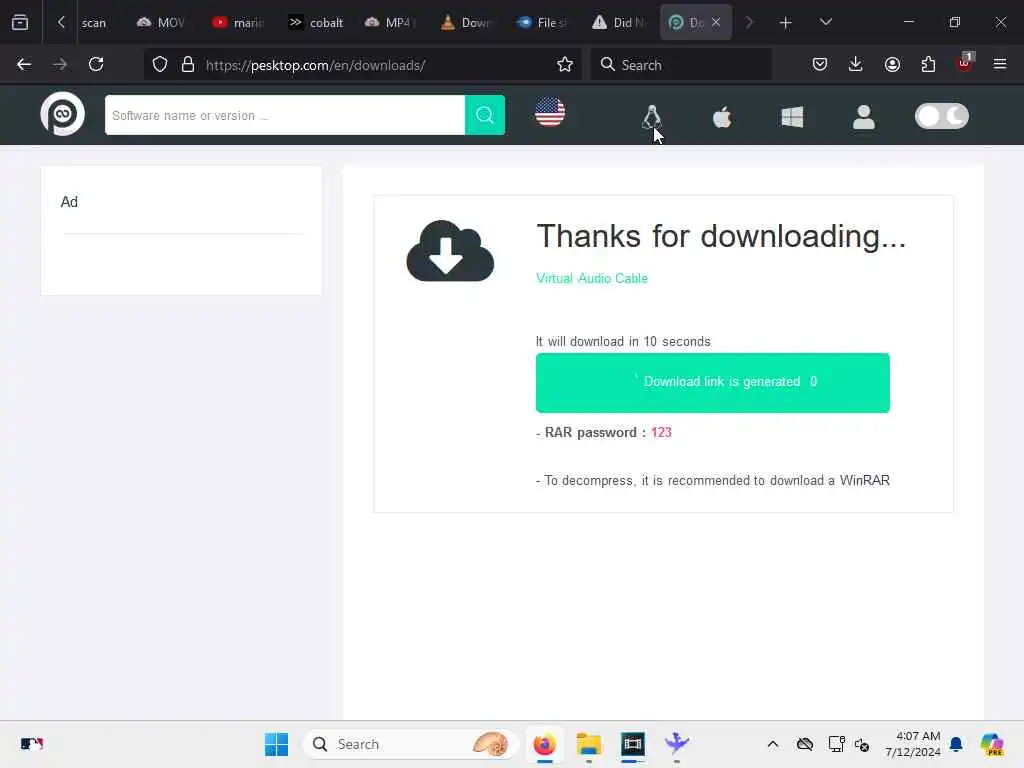The height and width of the screenshot is (768, 1024).
Task: Open the purple bird app in taskbar
Action: pyautogui.click(x=677, y=744)
